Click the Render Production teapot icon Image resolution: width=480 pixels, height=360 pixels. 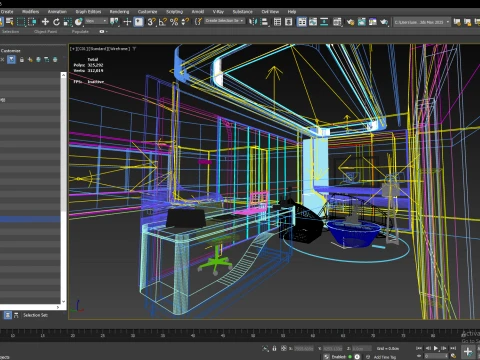384,22
